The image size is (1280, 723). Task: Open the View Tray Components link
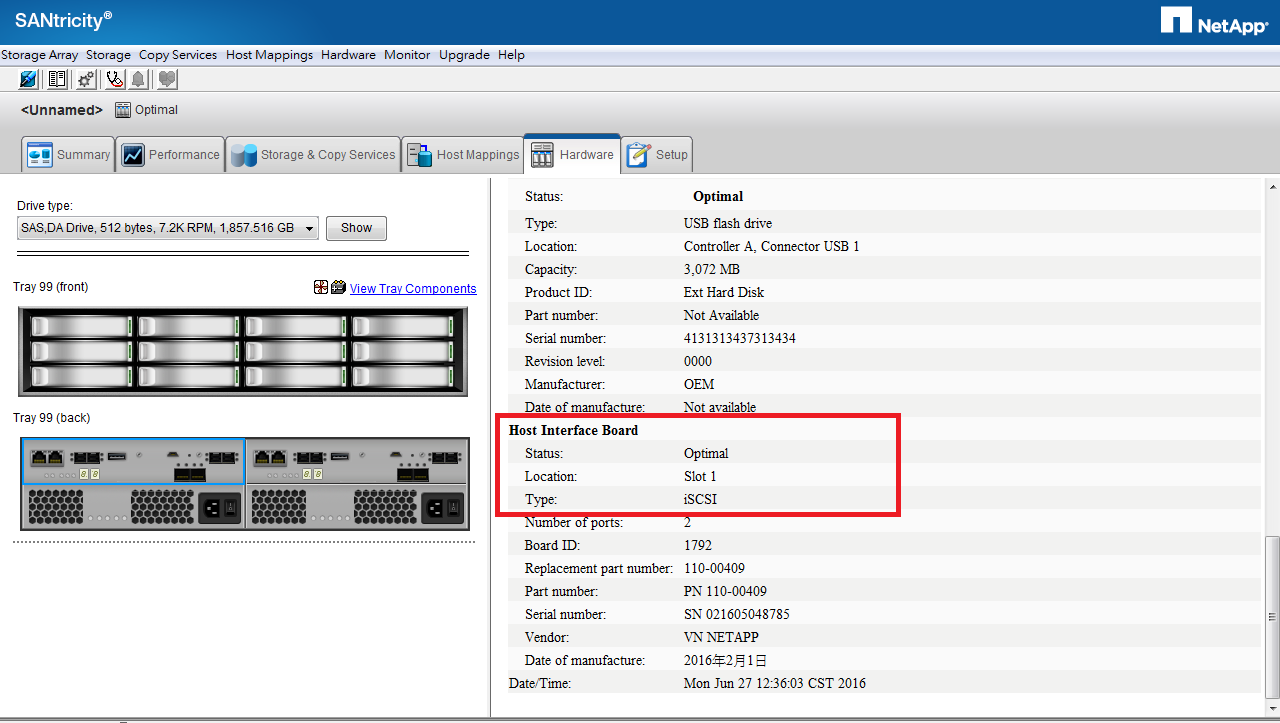click(x=413, y=289)
